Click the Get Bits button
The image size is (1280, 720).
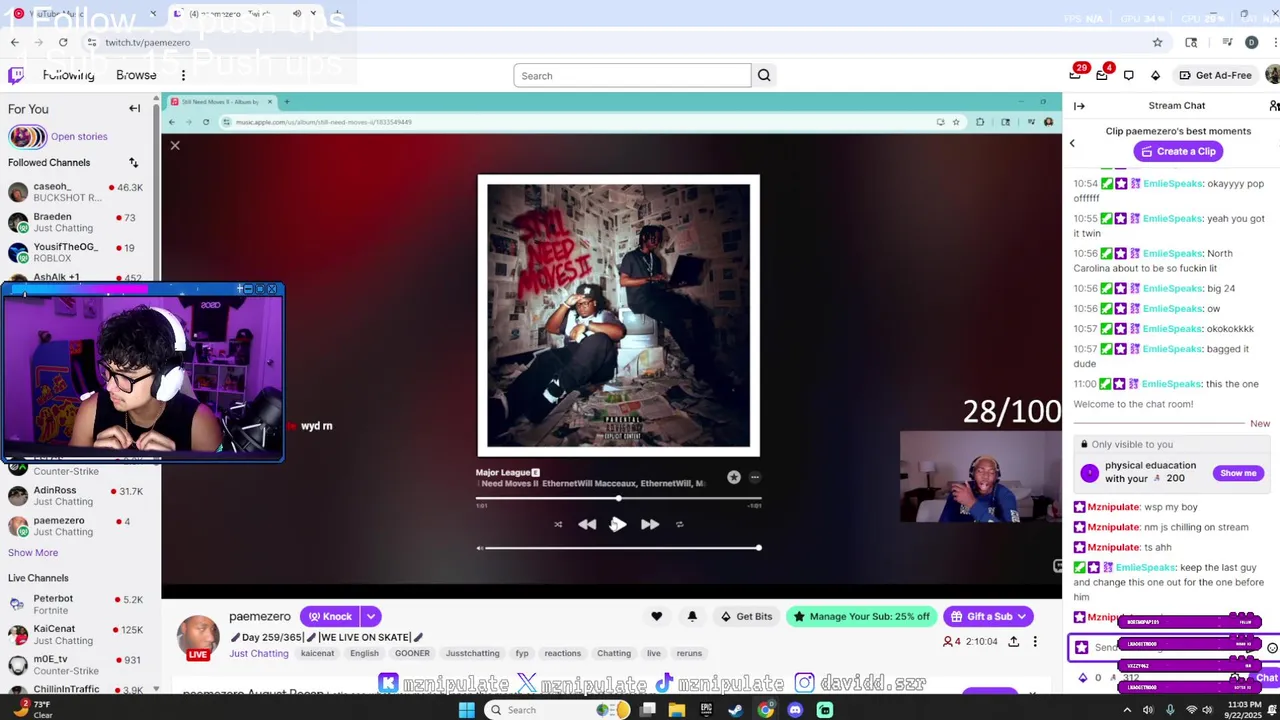(x=745, y=616)
